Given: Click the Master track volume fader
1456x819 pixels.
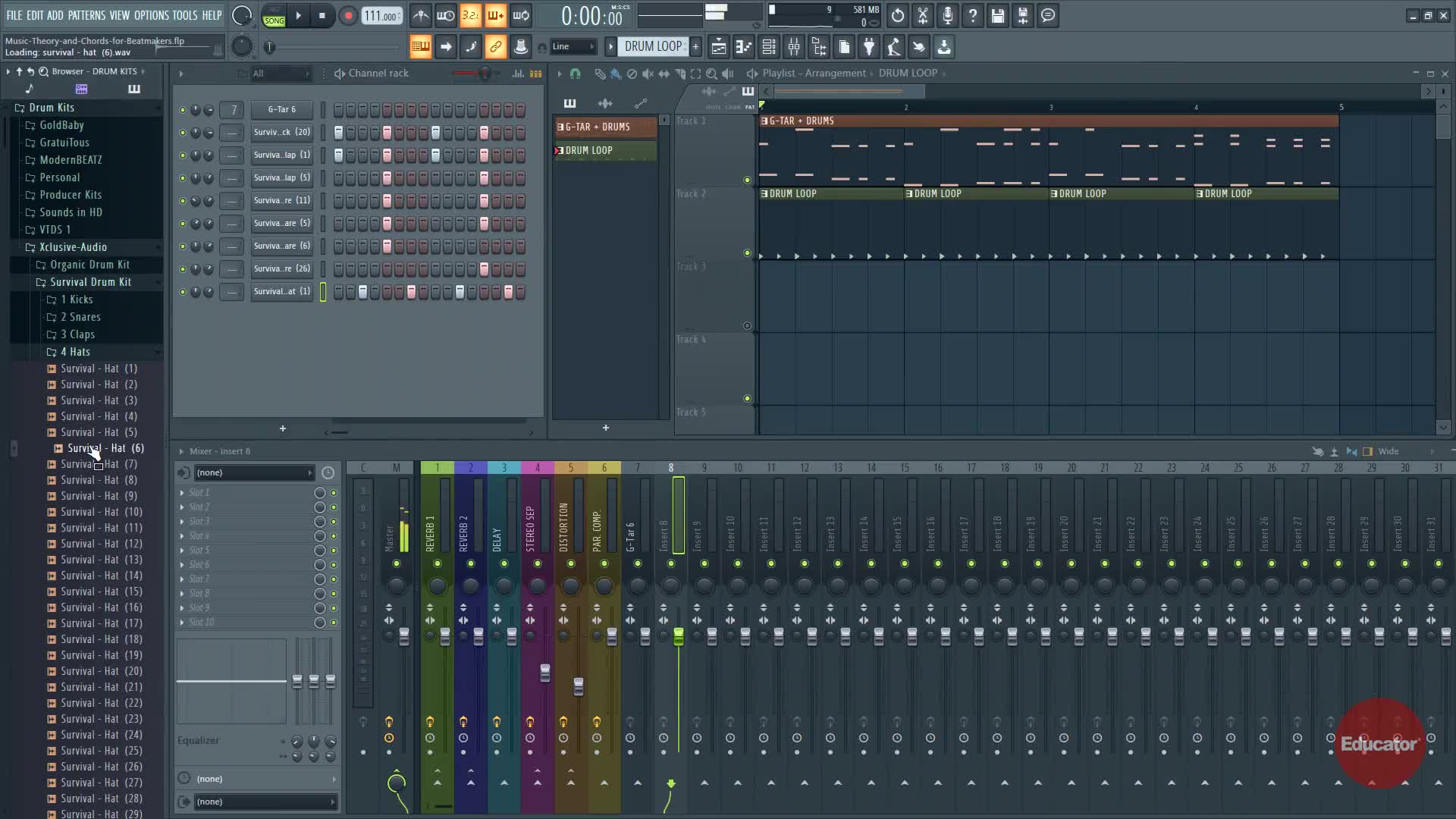Looking at the screenshot, I should point(404,637).
